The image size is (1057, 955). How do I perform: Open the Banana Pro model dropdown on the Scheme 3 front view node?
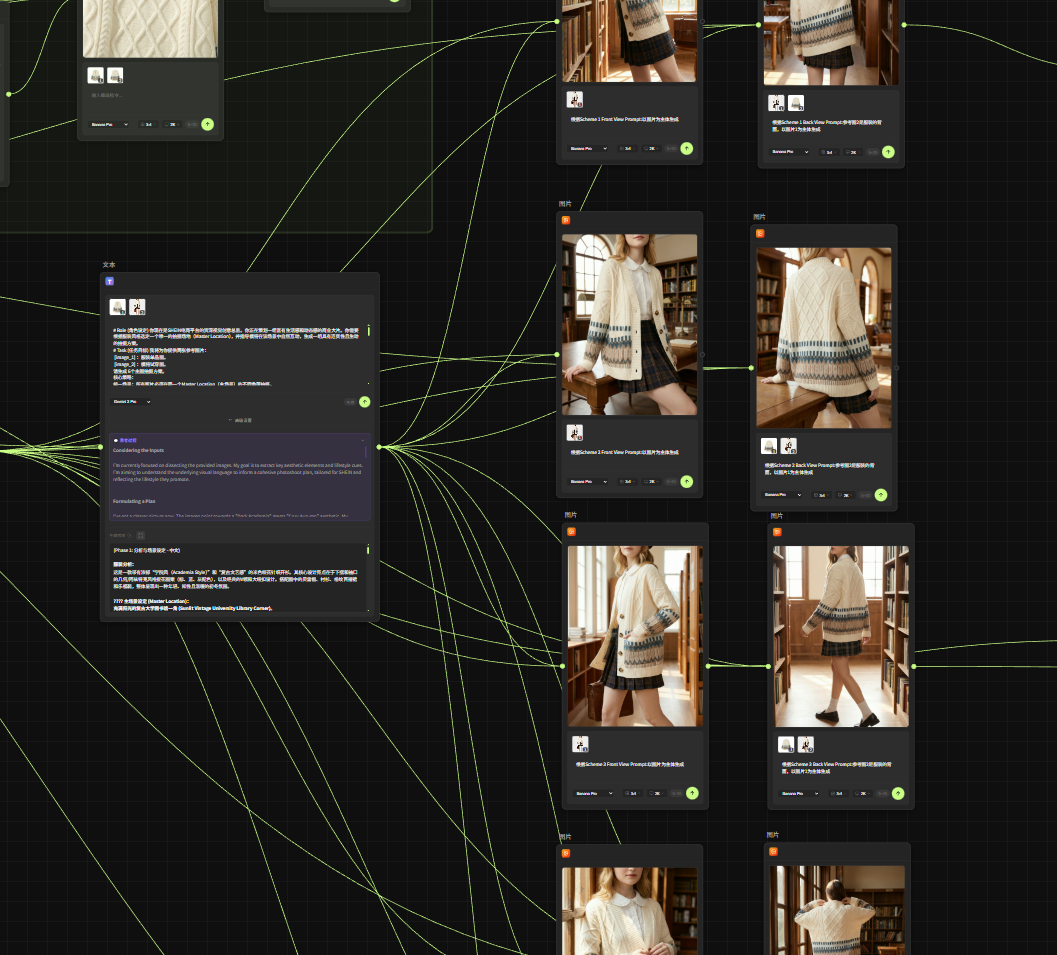click(593, 793)
